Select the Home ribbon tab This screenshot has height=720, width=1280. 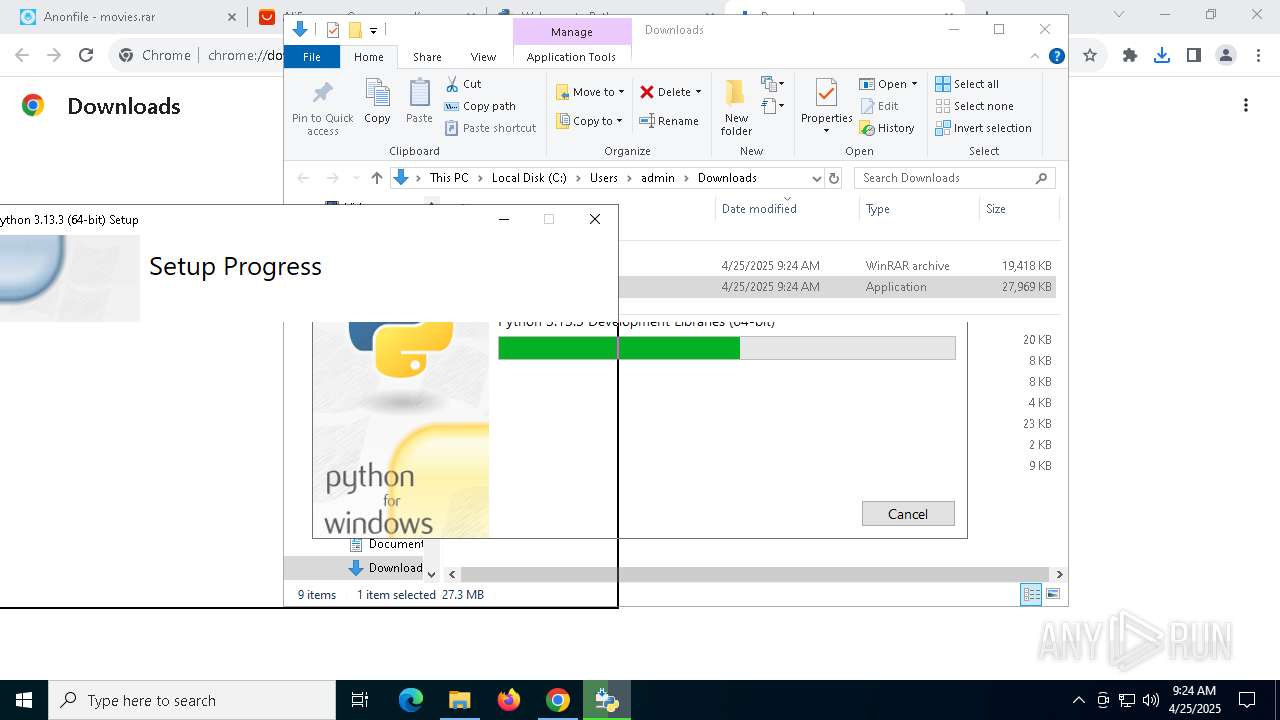tap(368, 57)
